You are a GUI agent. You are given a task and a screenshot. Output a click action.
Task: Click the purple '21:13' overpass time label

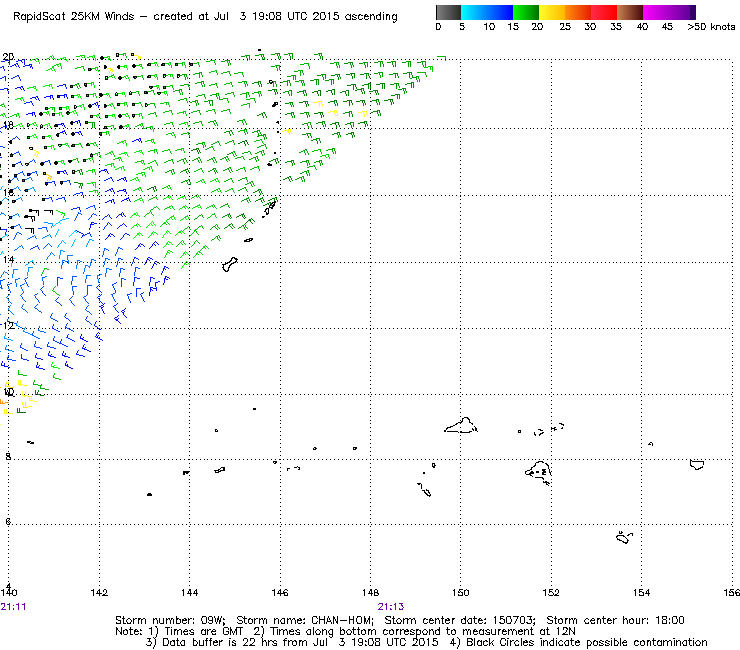391,607
